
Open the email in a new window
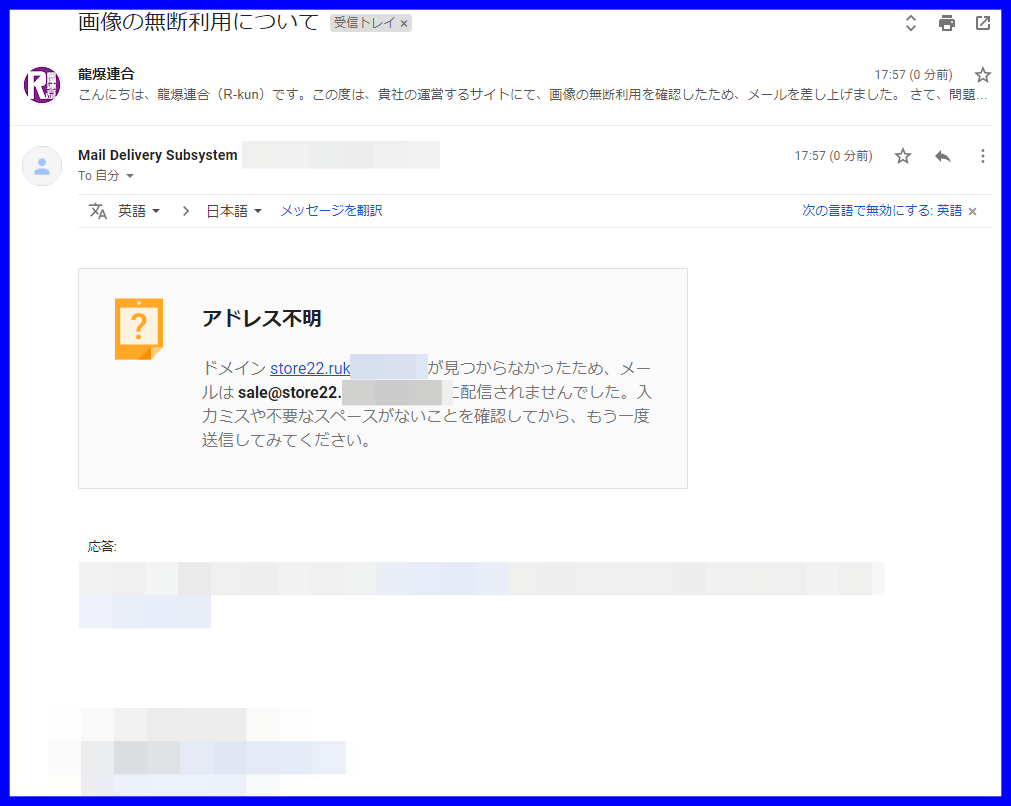pos(982,22)
